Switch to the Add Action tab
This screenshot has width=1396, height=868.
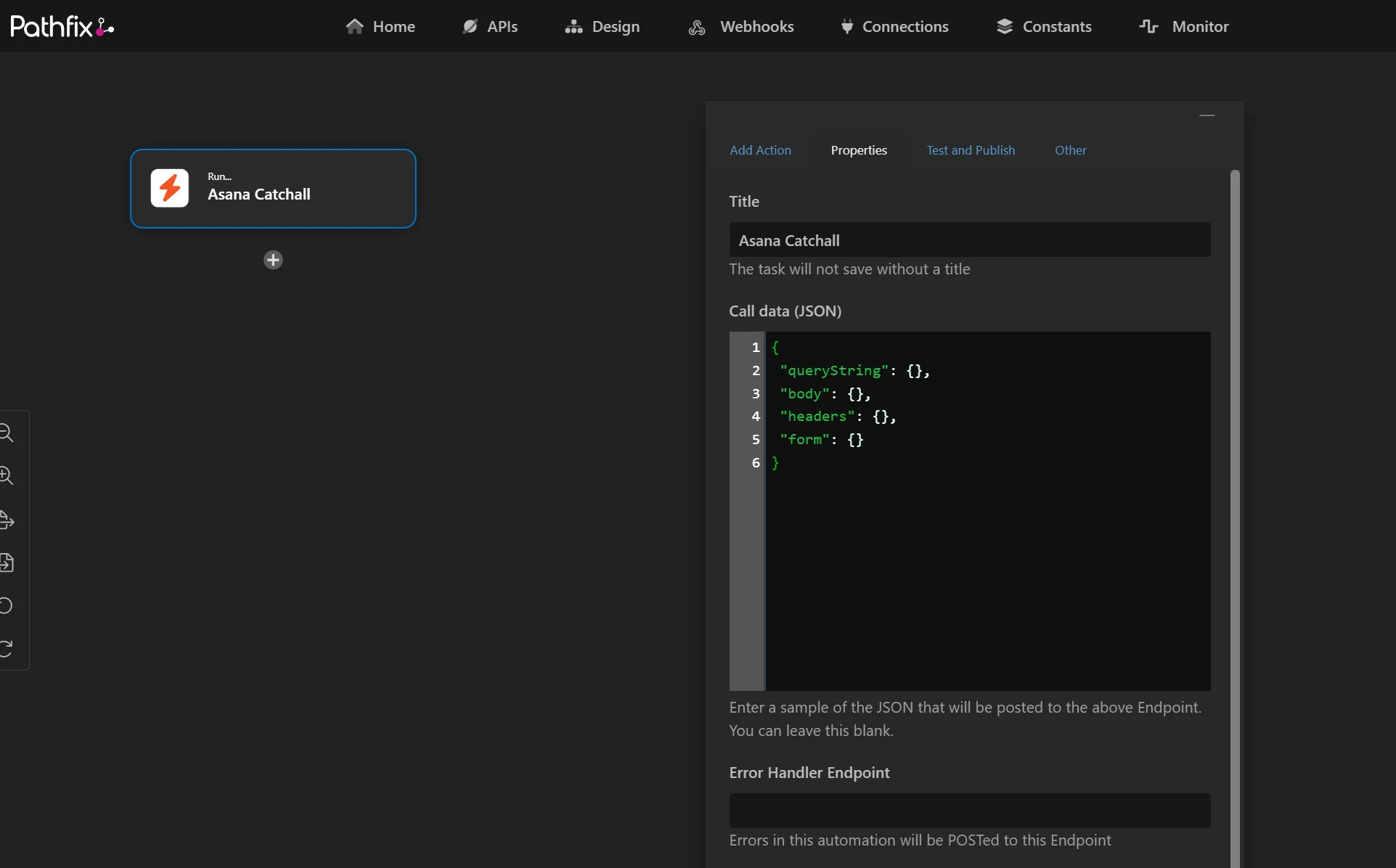(760, 150)
